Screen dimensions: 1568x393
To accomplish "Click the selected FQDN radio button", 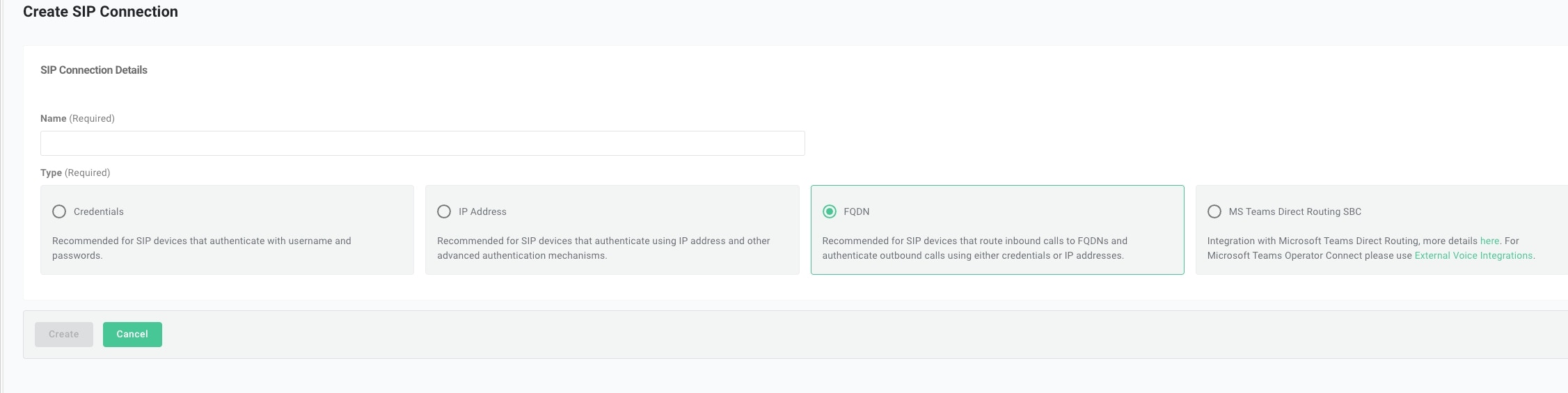I will tap(829, 211).
